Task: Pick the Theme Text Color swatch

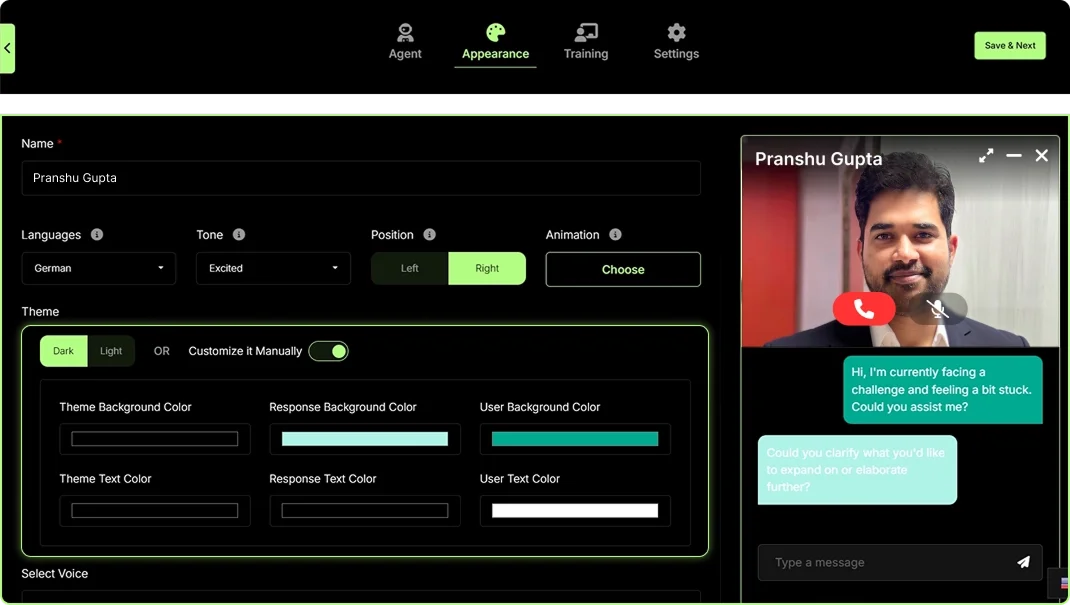Action: click(x=155, y=511)
